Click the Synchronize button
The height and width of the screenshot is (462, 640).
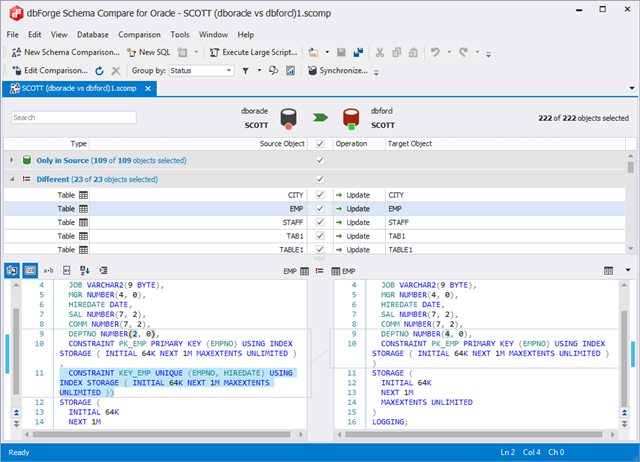[337, 71]
